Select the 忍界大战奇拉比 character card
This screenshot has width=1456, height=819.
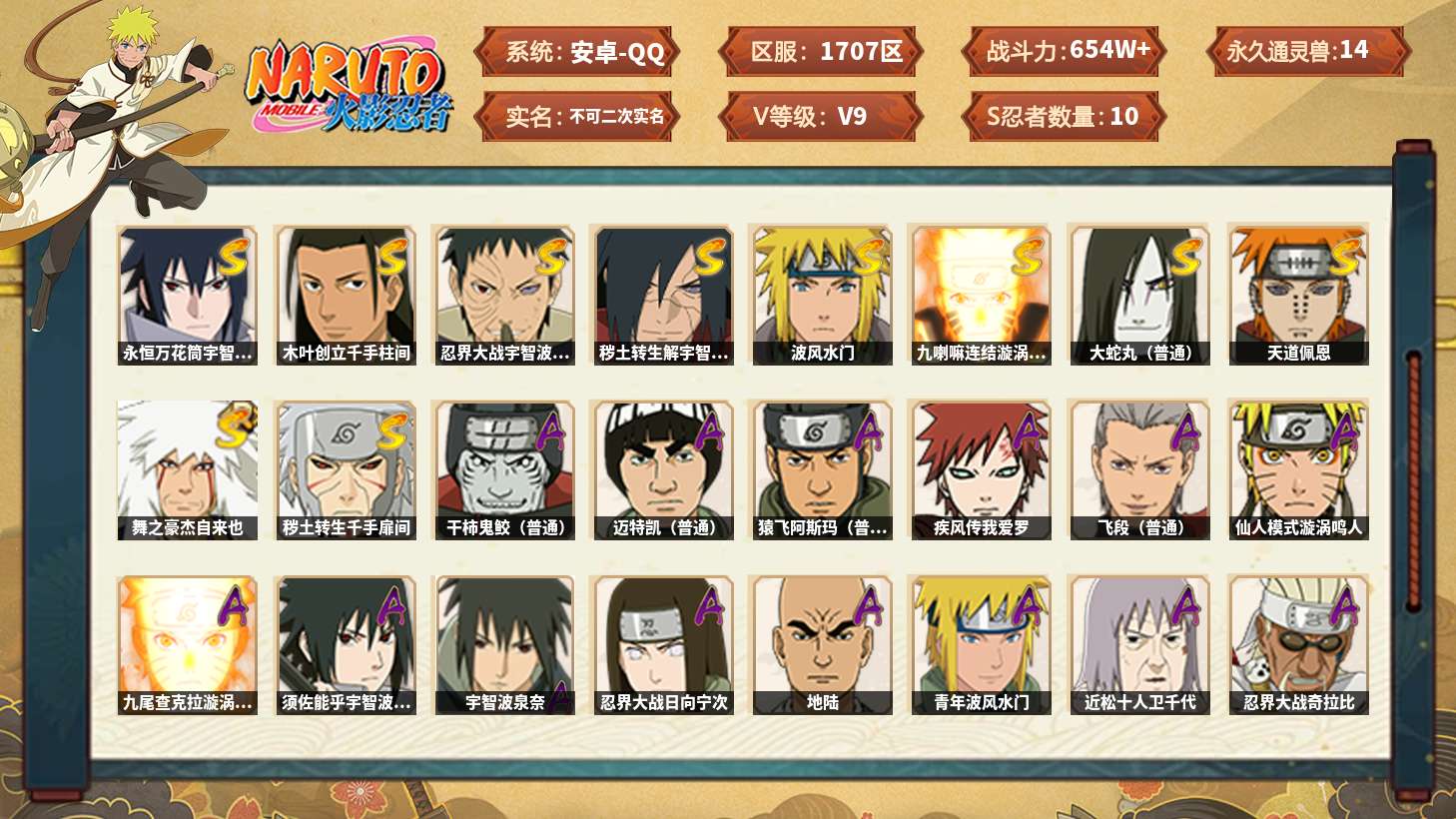pos(1298,645)
